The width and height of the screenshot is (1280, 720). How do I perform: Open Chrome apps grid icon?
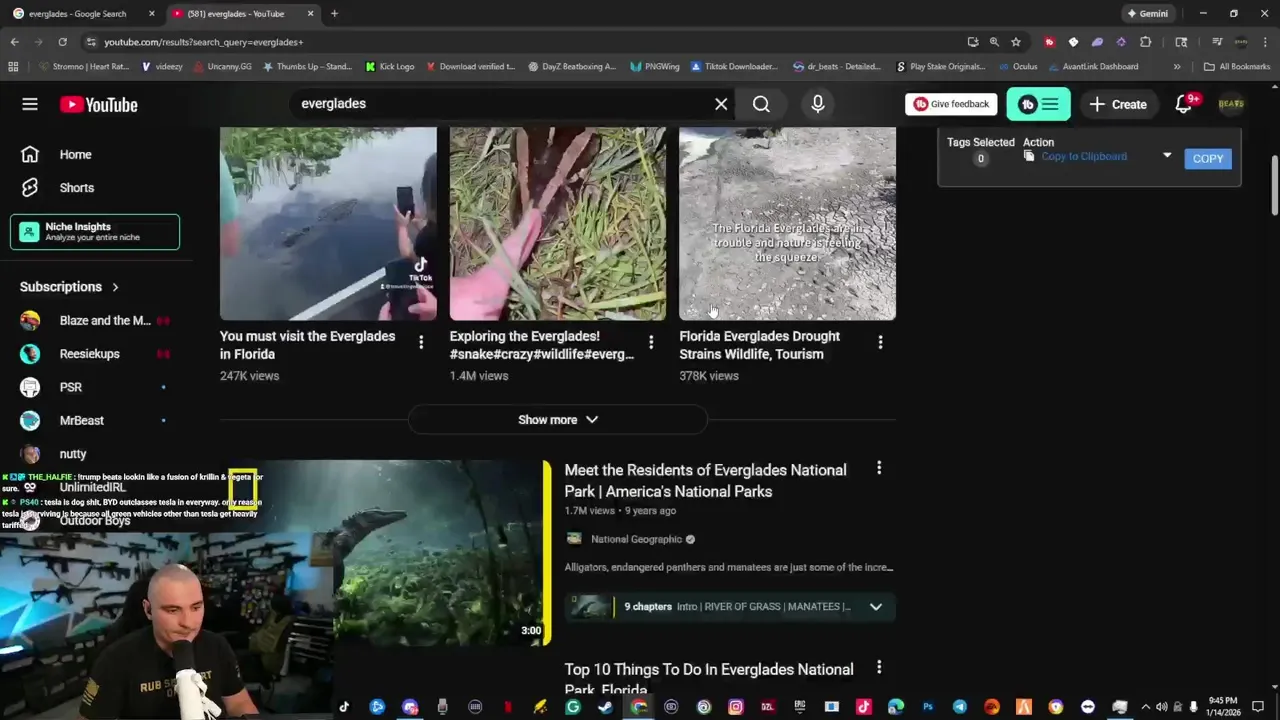13,67
